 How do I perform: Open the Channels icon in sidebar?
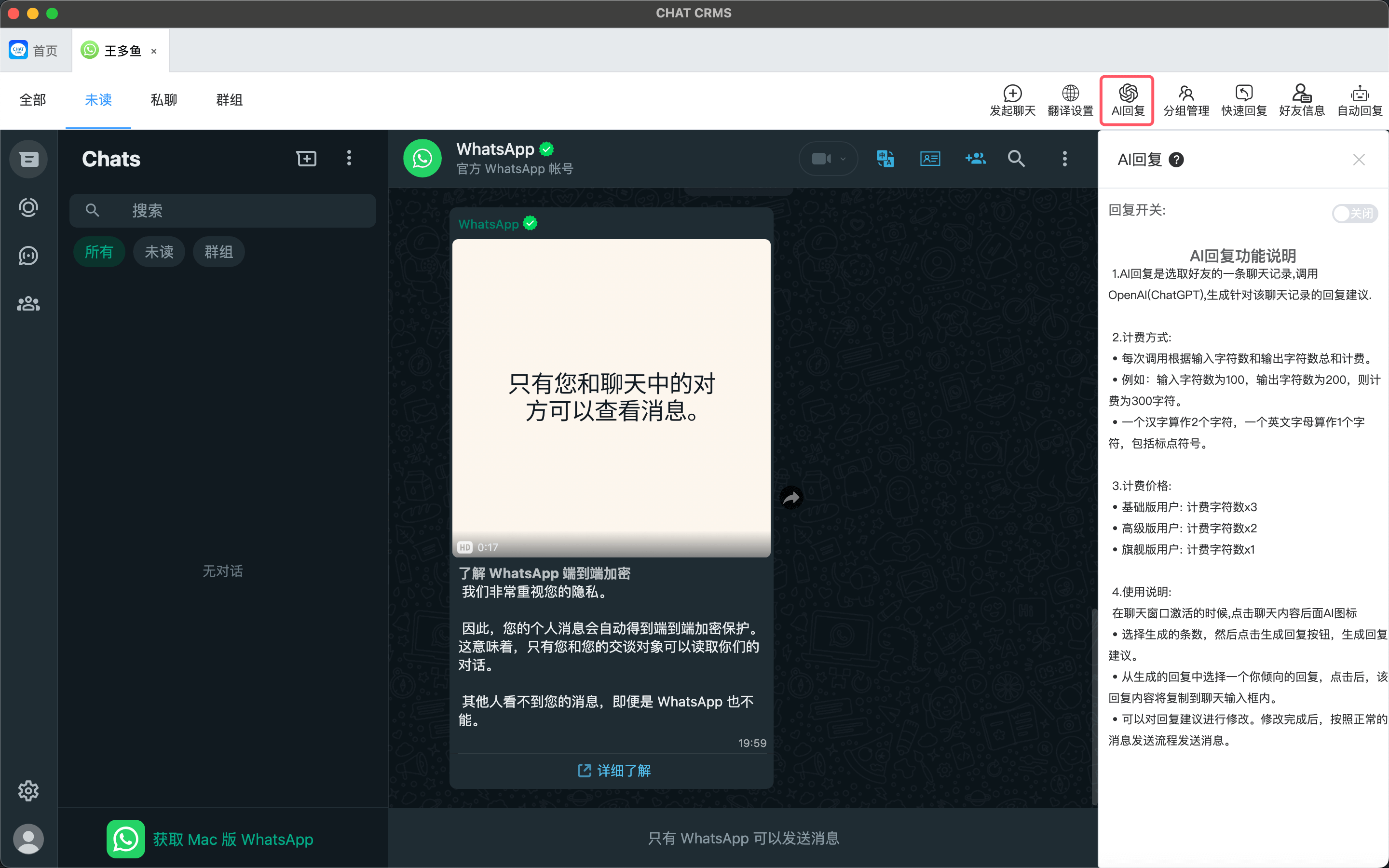click(x=29, y=256)
